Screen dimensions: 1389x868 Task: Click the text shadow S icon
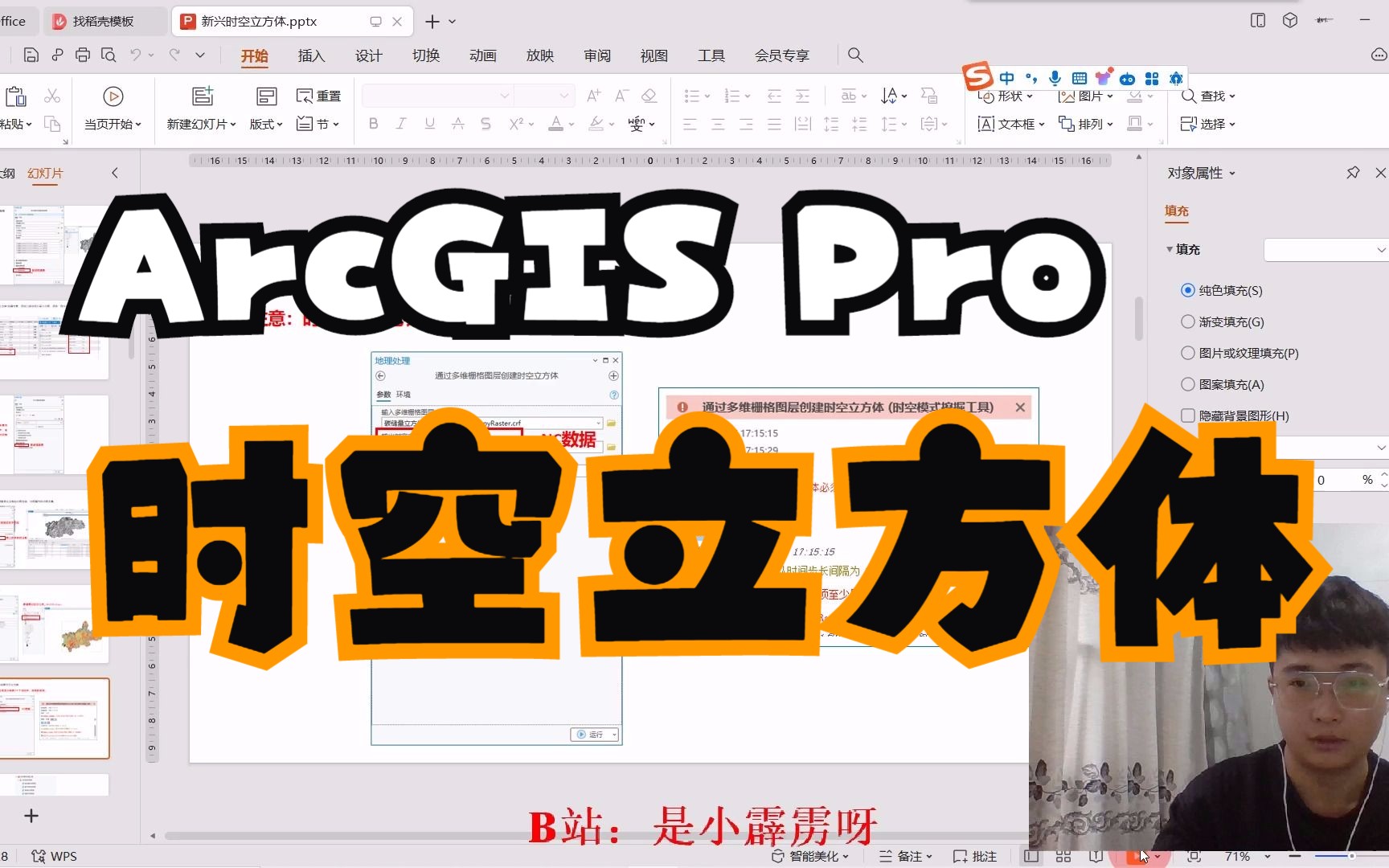[x=486, y=124]
